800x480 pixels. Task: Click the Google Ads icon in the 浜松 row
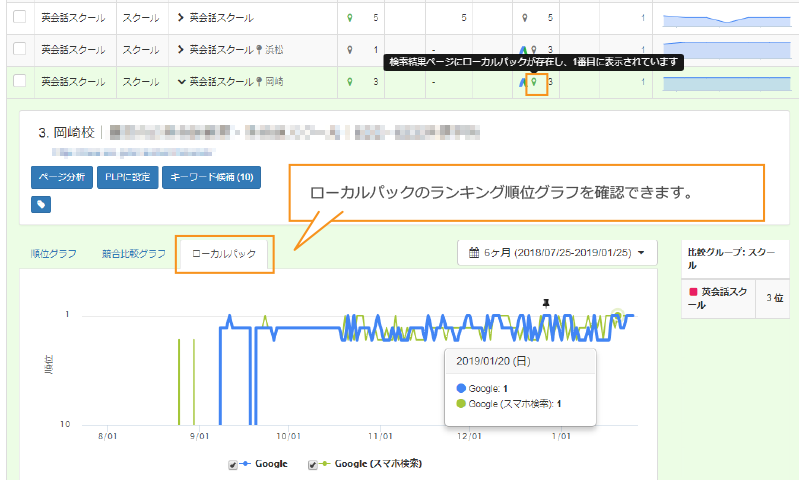pyautogui.click(x=523, y=50)
